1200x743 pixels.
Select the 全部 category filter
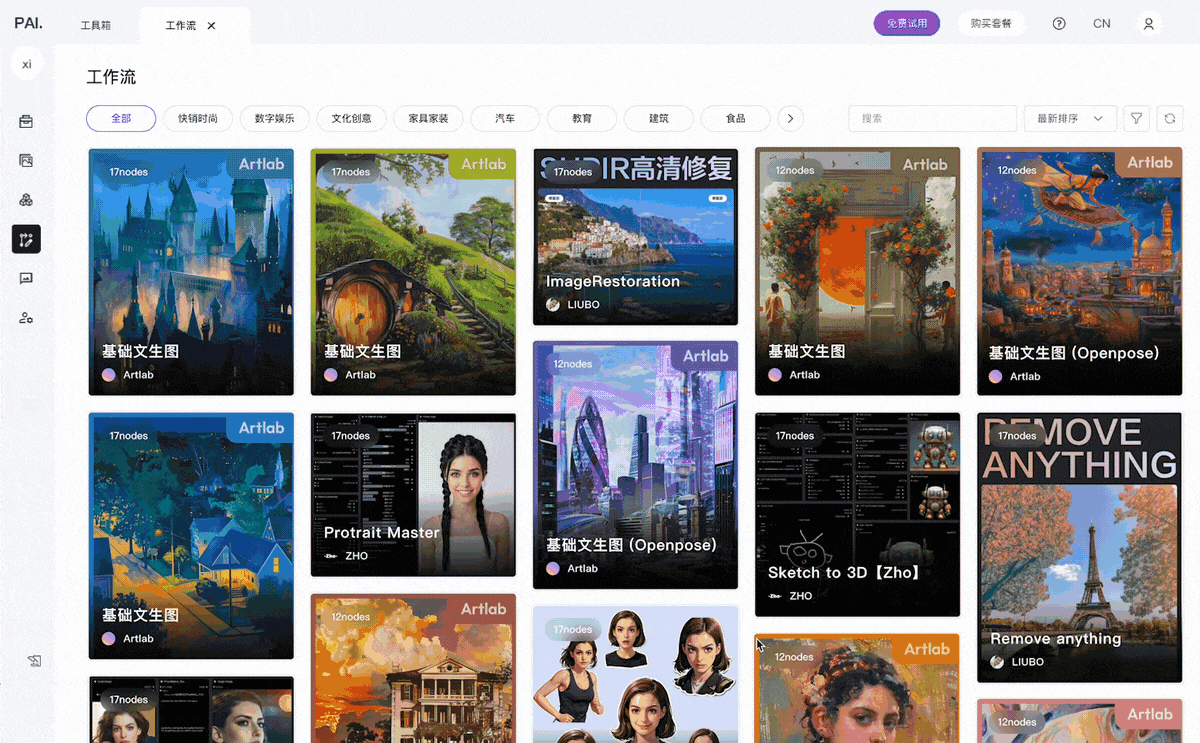tap(121, 118)
